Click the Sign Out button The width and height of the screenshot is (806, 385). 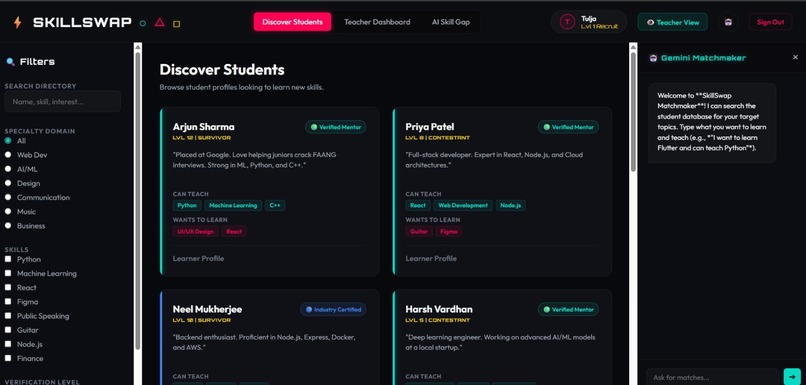771,22
